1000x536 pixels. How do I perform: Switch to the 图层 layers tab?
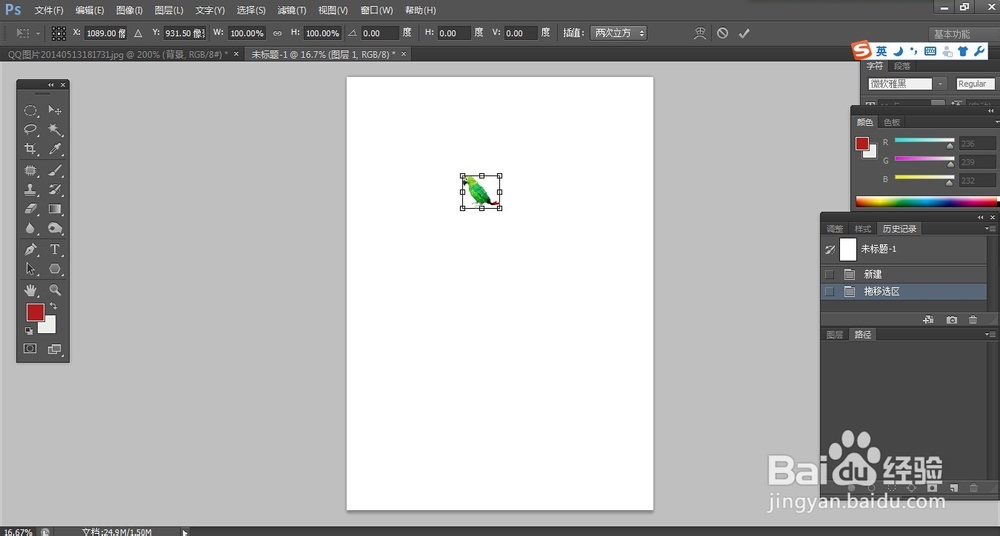click(835, 334)
